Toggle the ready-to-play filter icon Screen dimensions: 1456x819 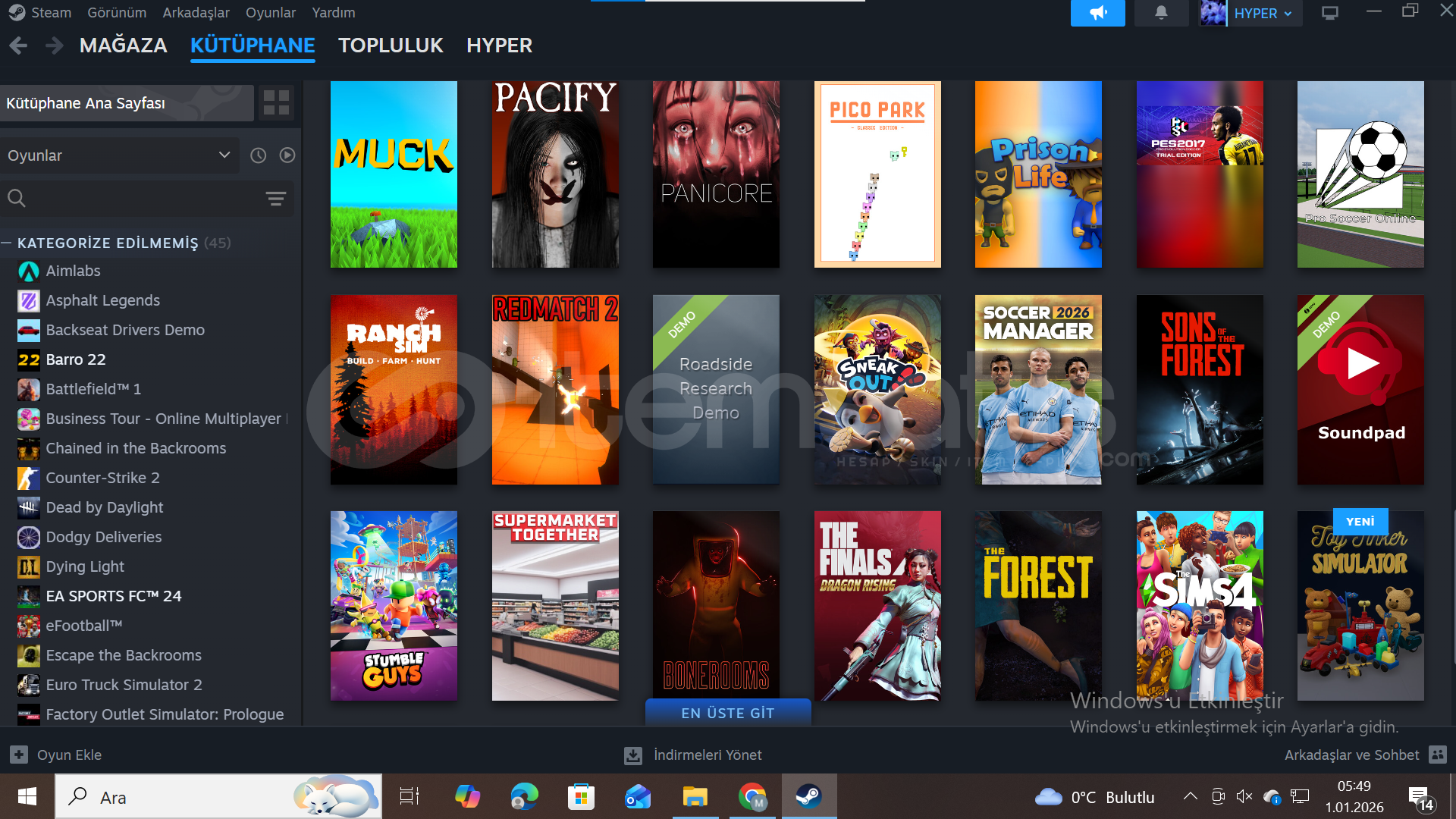pyautogui.click(x=287, y=155)
